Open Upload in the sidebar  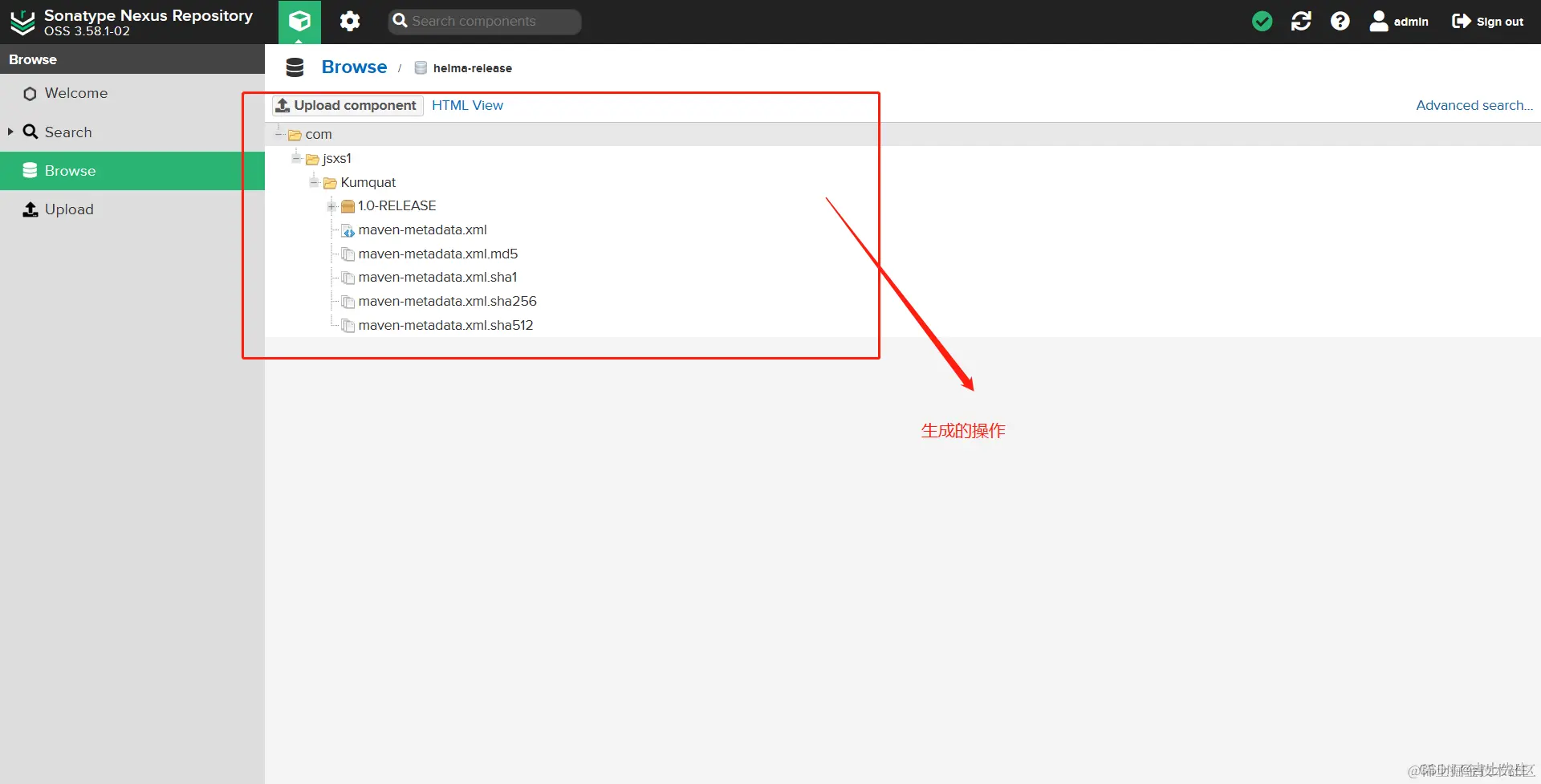point(132,209)
